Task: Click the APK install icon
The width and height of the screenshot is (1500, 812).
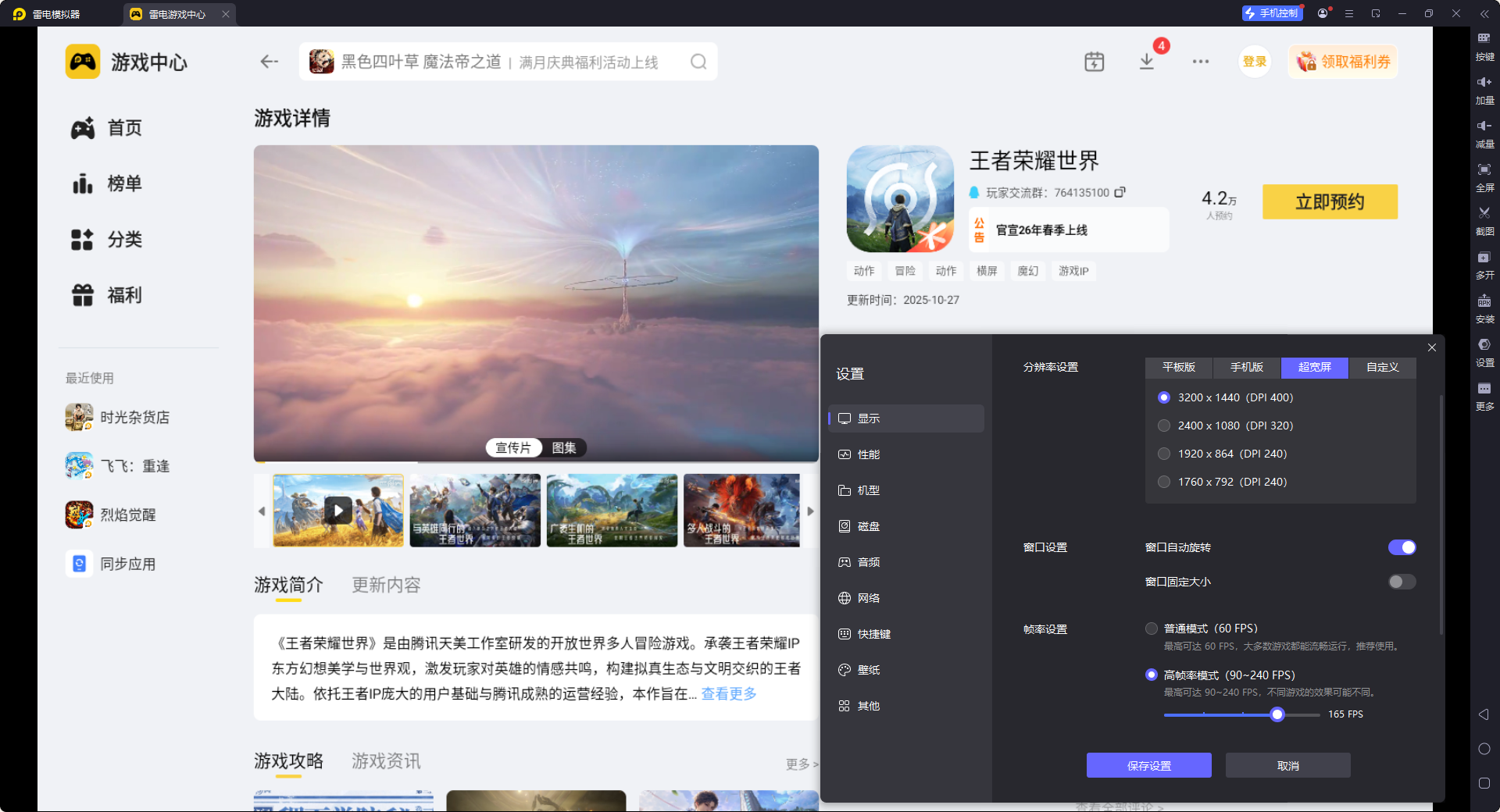Action: point(1484,309)
